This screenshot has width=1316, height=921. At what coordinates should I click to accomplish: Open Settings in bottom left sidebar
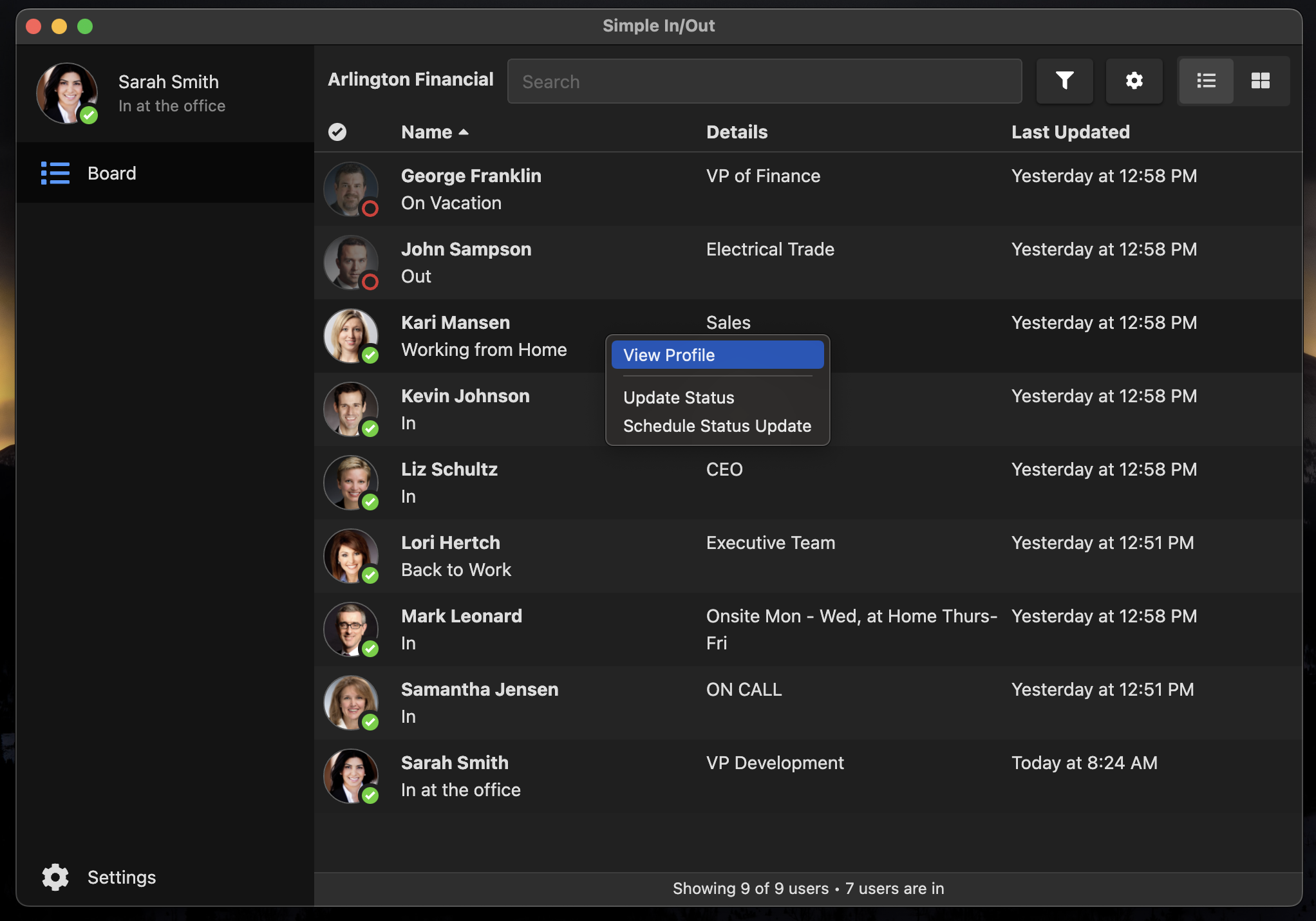(x=95, y=876)
